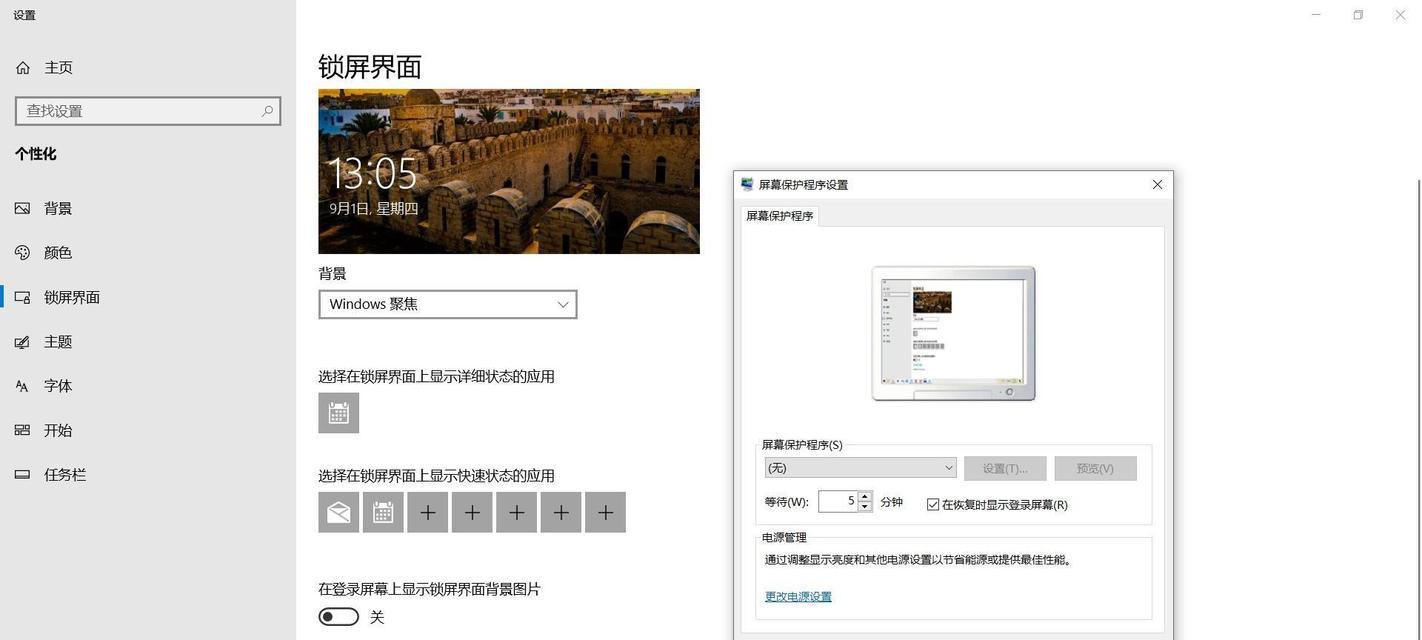
Task: Maximize or restore the Settings window
Action: pos(1358,15)
